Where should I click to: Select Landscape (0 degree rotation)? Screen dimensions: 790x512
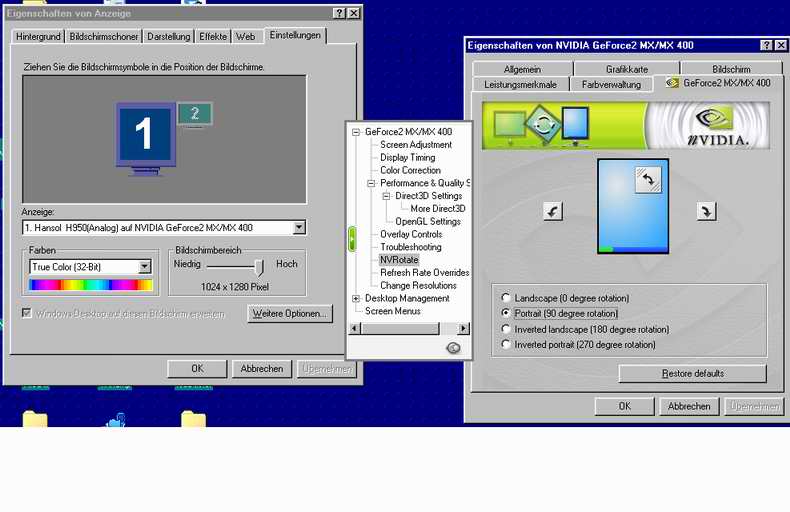506,298
